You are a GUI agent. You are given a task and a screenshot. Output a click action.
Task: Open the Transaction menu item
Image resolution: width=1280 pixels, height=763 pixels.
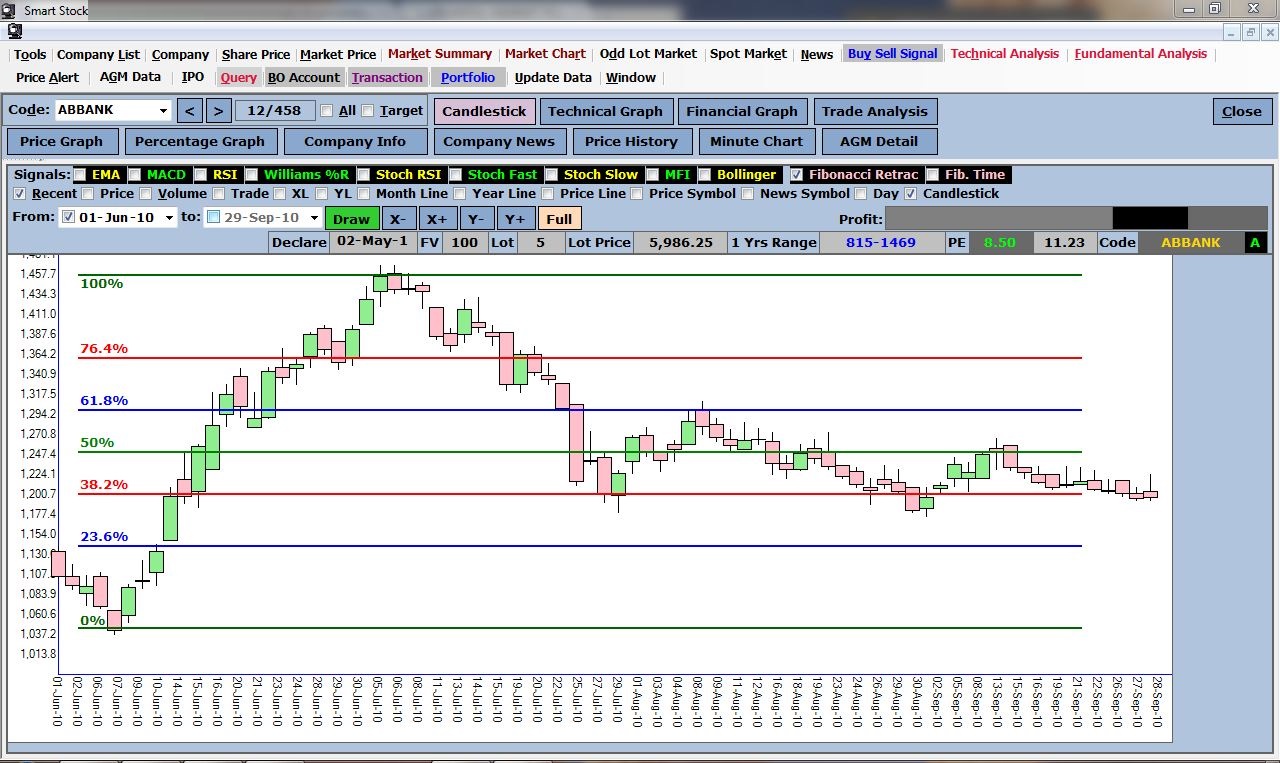pos(387,77)
